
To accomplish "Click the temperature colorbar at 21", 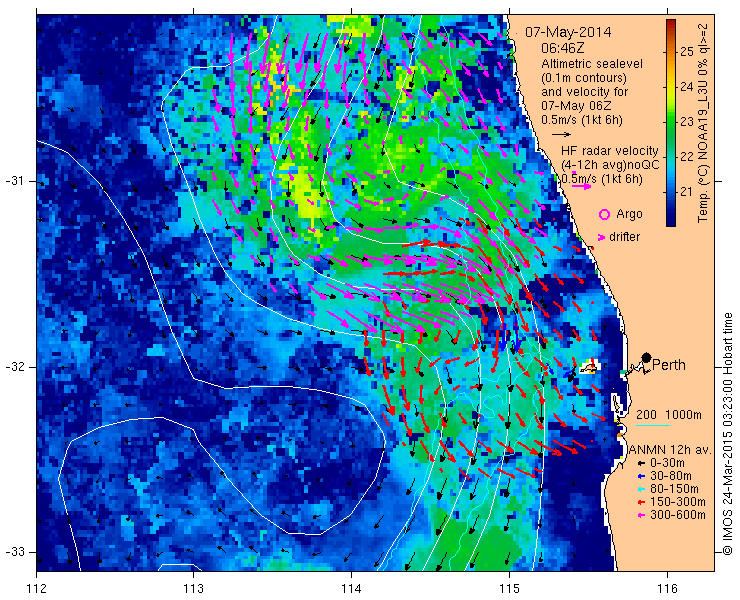I will coord(671,192).
